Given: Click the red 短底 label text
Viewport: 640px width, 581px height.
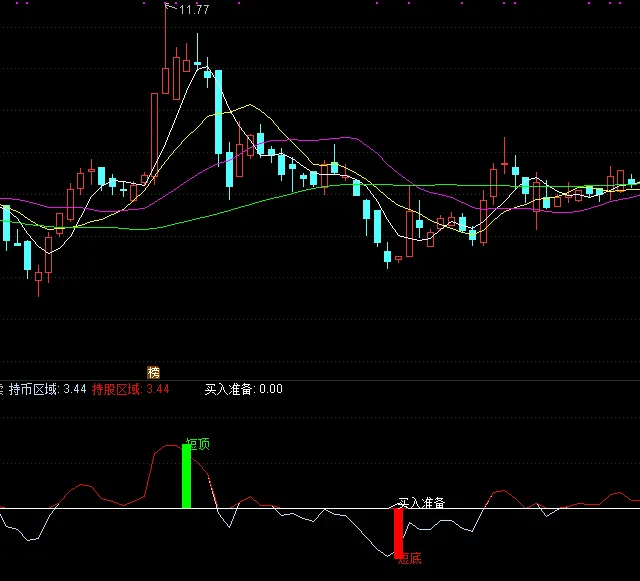Looking at the screenshot, I should pyautogui.click(x=409, y=559).
